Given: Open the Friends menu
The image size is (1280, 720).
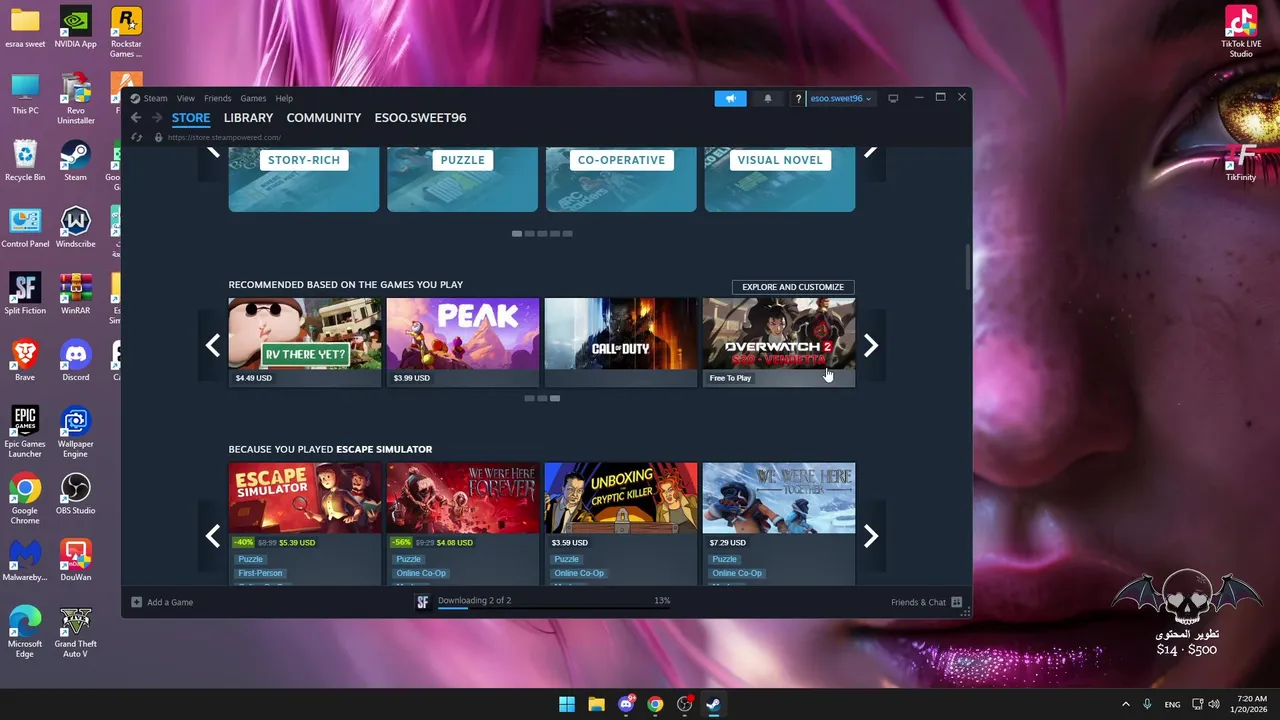Looking at the screenshot, I should coord(217,98).
